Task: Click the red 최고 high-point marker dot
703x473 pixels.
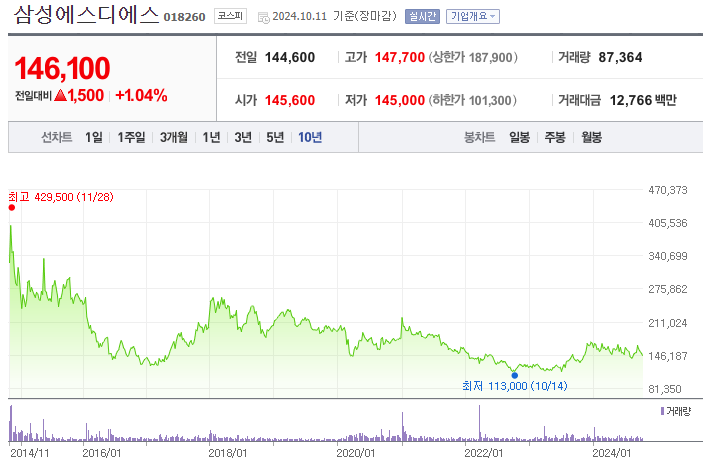Action: [x=12, y=208]
